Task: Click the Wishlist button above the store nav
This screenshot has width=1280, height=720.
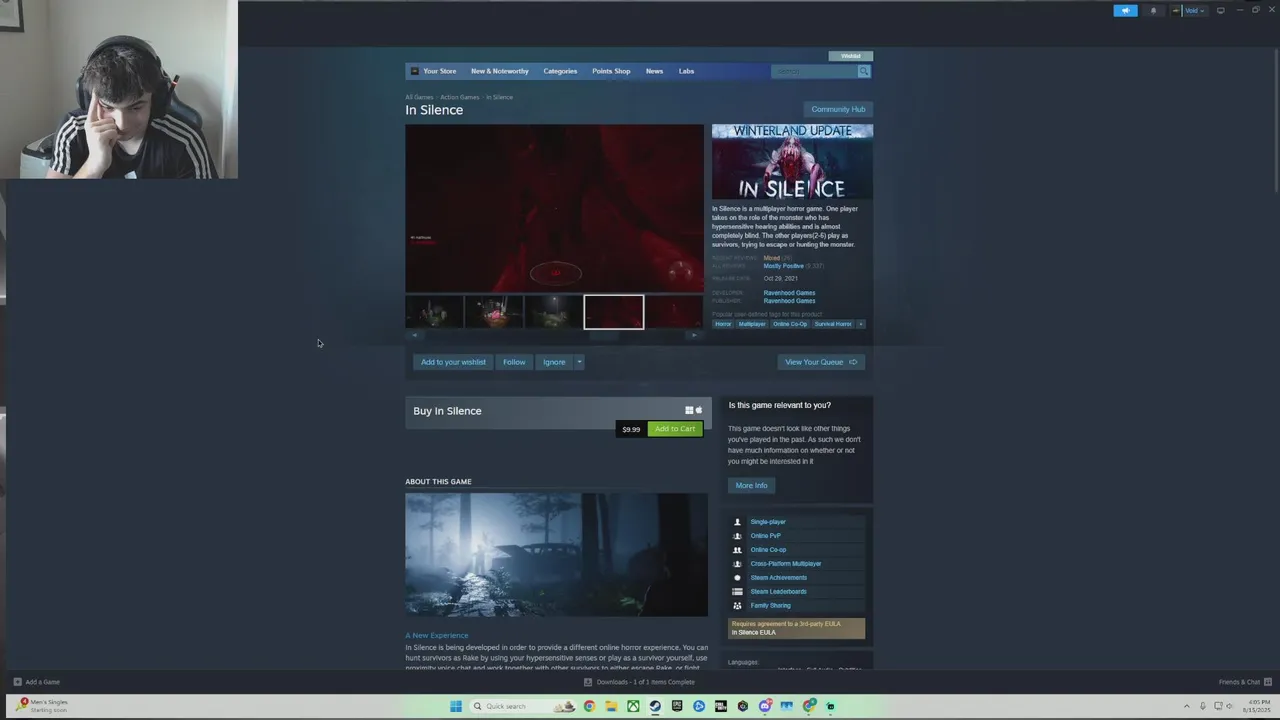Action: click(851, 56)
